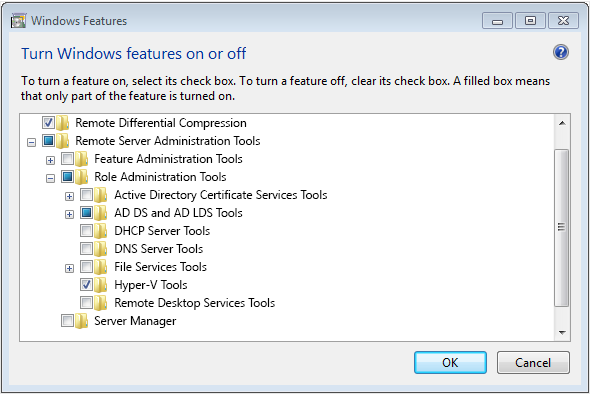Select the DNS Server Tools label
Image resolution: width=591 pixels, height=397 pixels.
(159, 249)
